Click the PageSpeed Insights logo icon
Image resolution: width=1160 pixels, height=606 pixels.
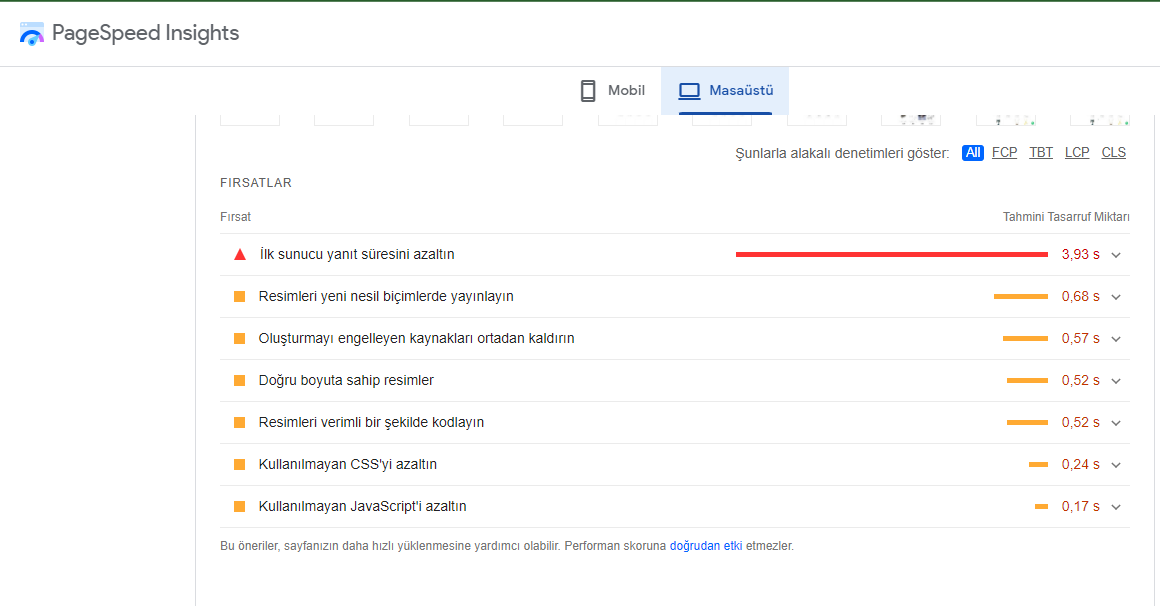[32, 34]
